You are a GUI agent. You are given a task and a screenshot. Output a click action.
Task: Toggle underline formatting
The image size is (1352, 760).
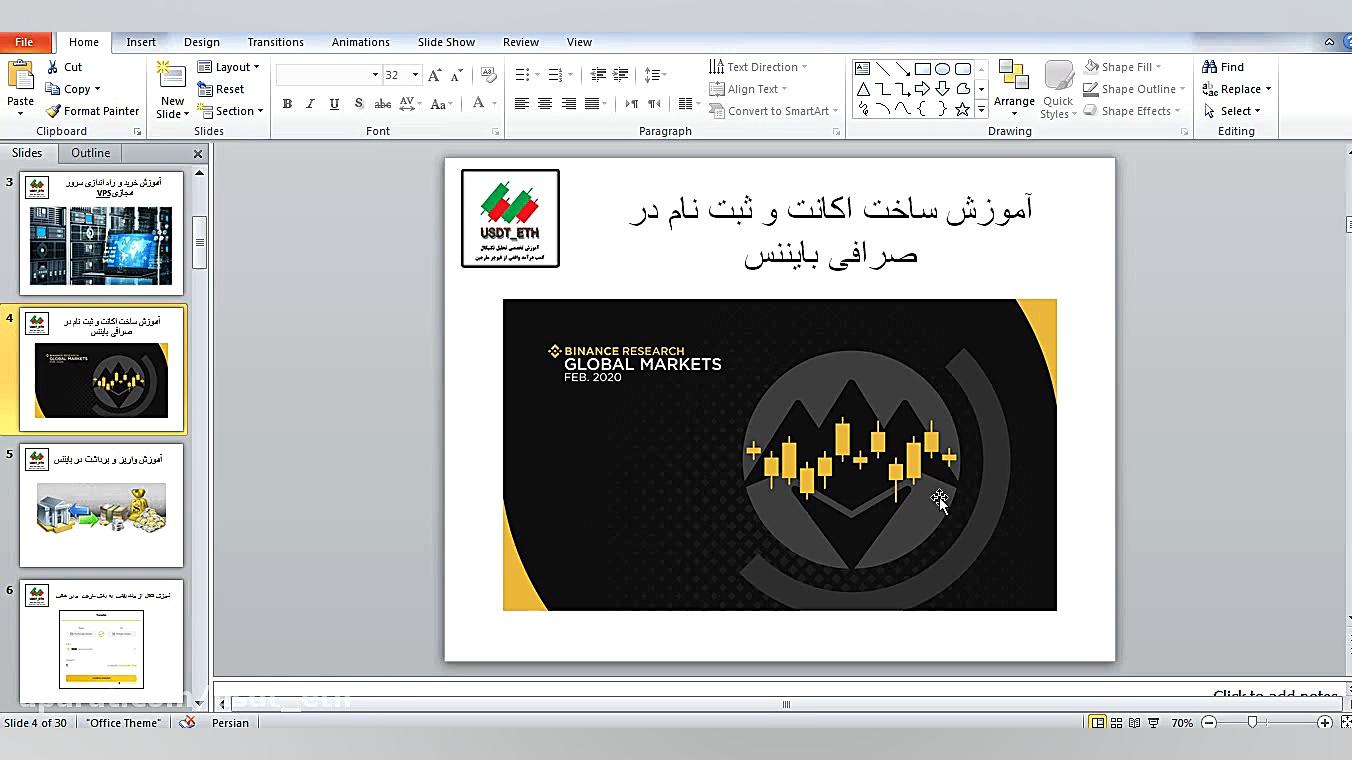pos(333,103)
